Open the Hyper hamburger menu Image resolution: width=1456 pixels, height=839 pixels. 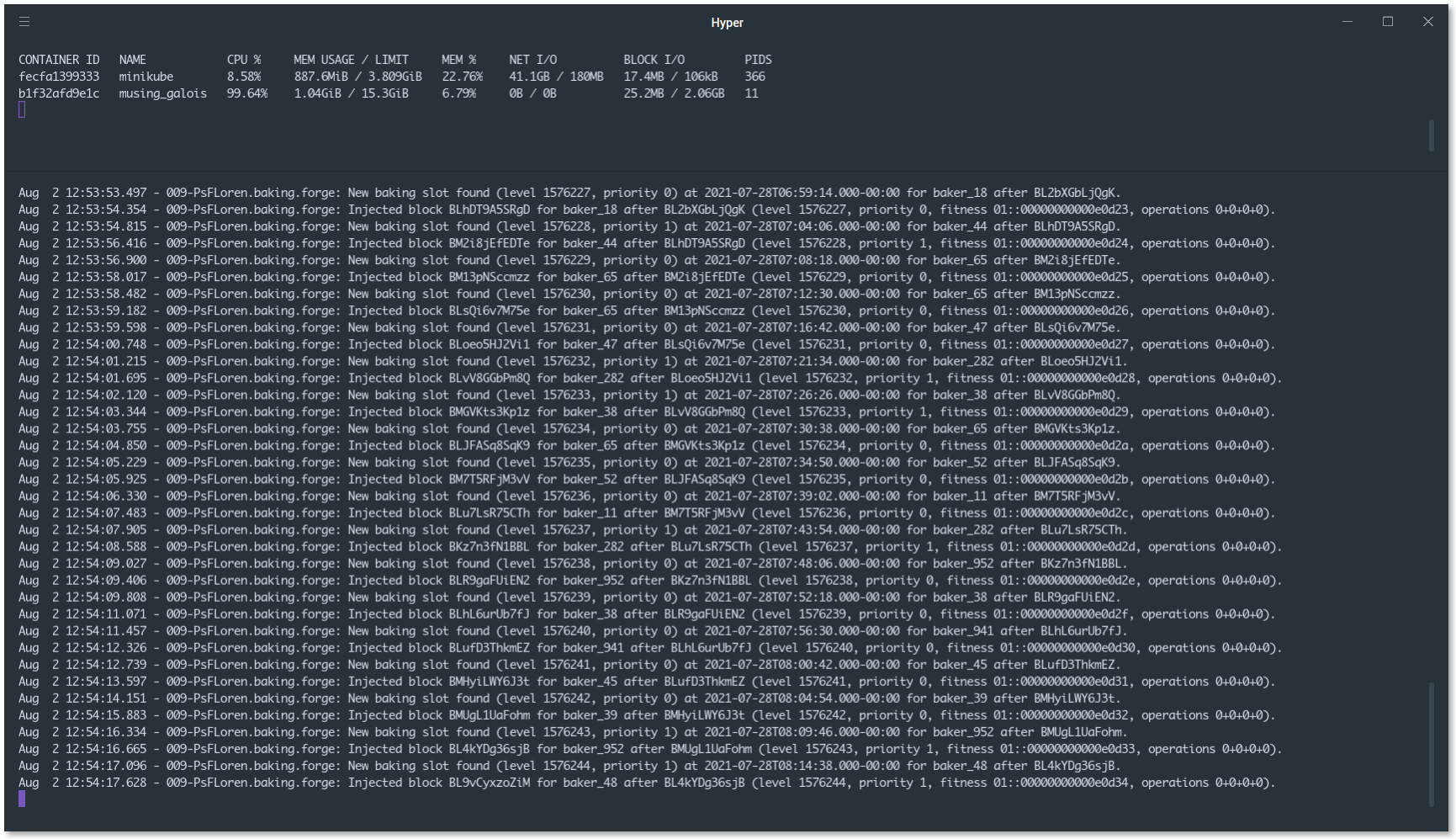pos(24,22)
